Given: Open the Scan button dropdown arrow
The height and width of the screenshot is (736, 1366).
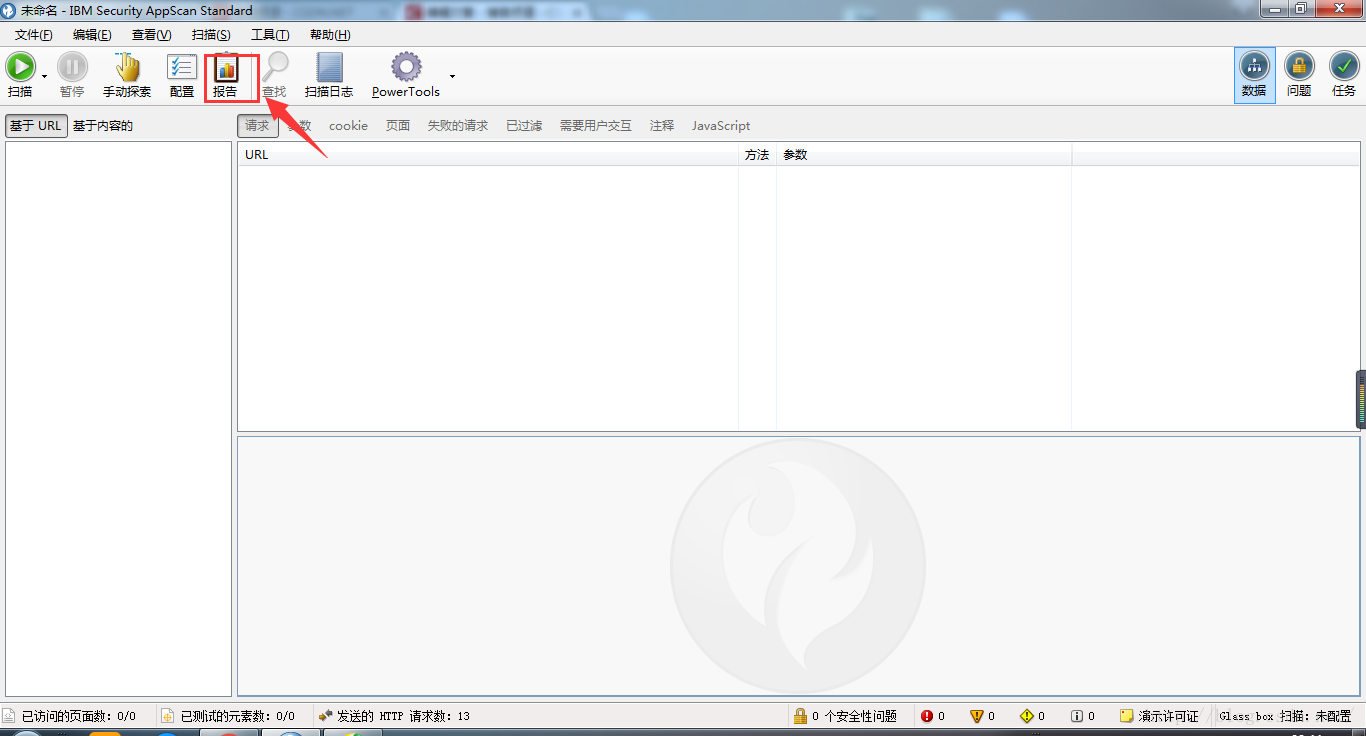Looking at the screenshot, I should click(45, 77).
